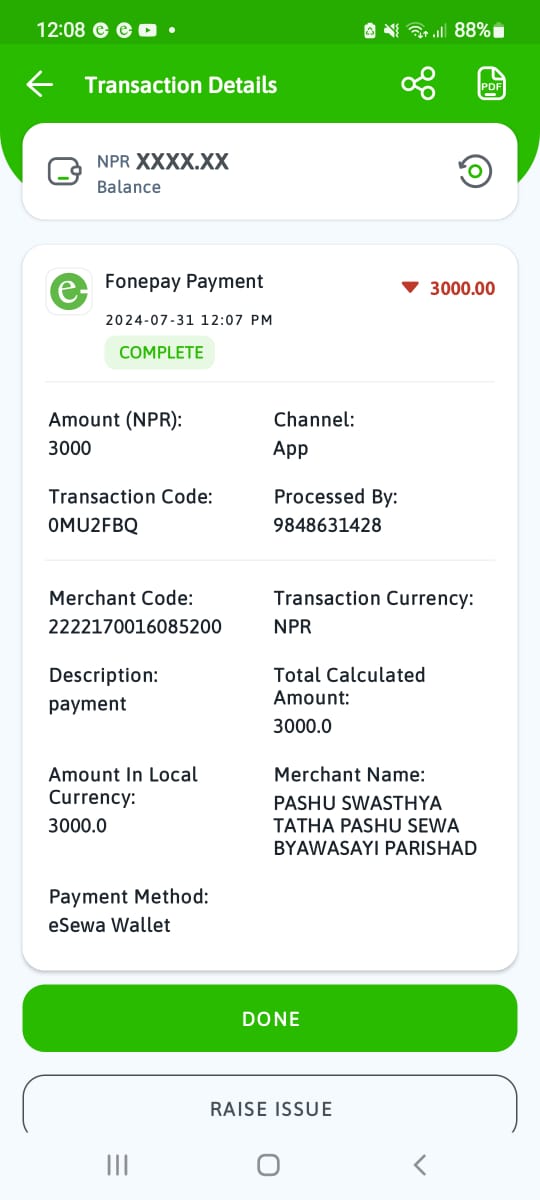
Task: Download the transaction receipt as PDF
Action: pos(490,84)
